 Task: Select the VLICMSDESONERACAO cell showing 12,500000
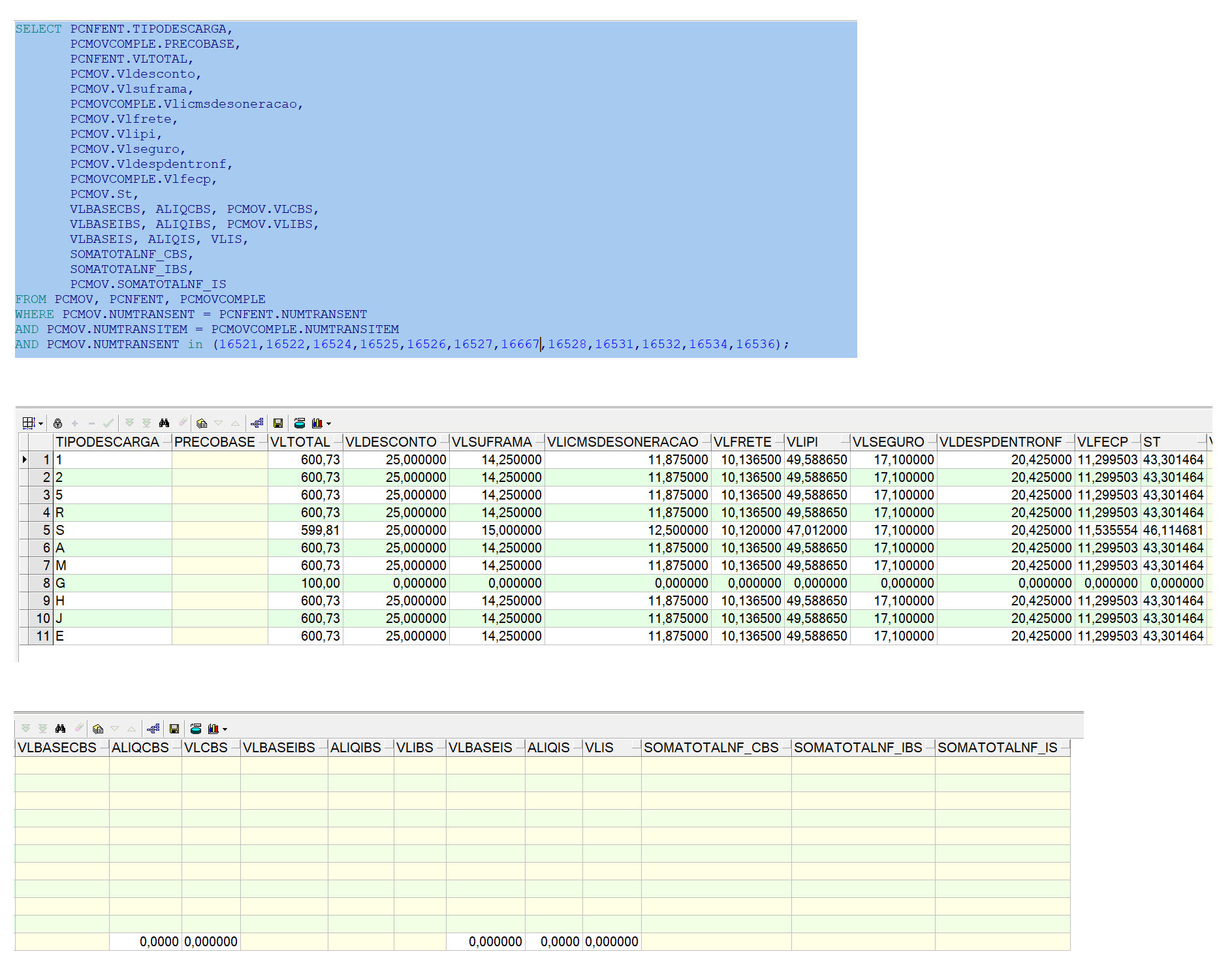(x=628, y=530)
